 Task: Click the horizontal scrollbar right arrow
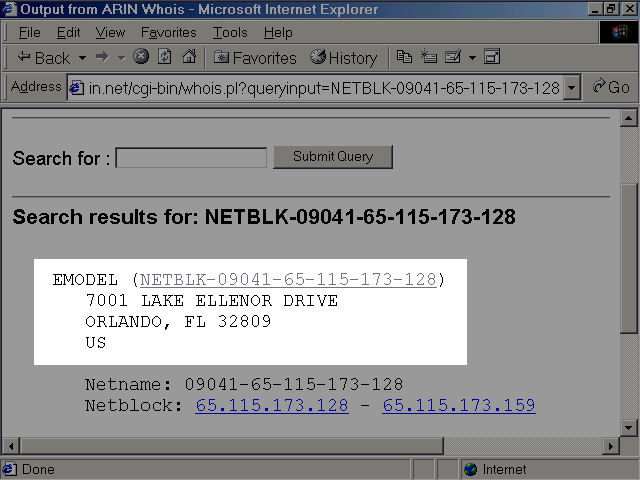611,446
